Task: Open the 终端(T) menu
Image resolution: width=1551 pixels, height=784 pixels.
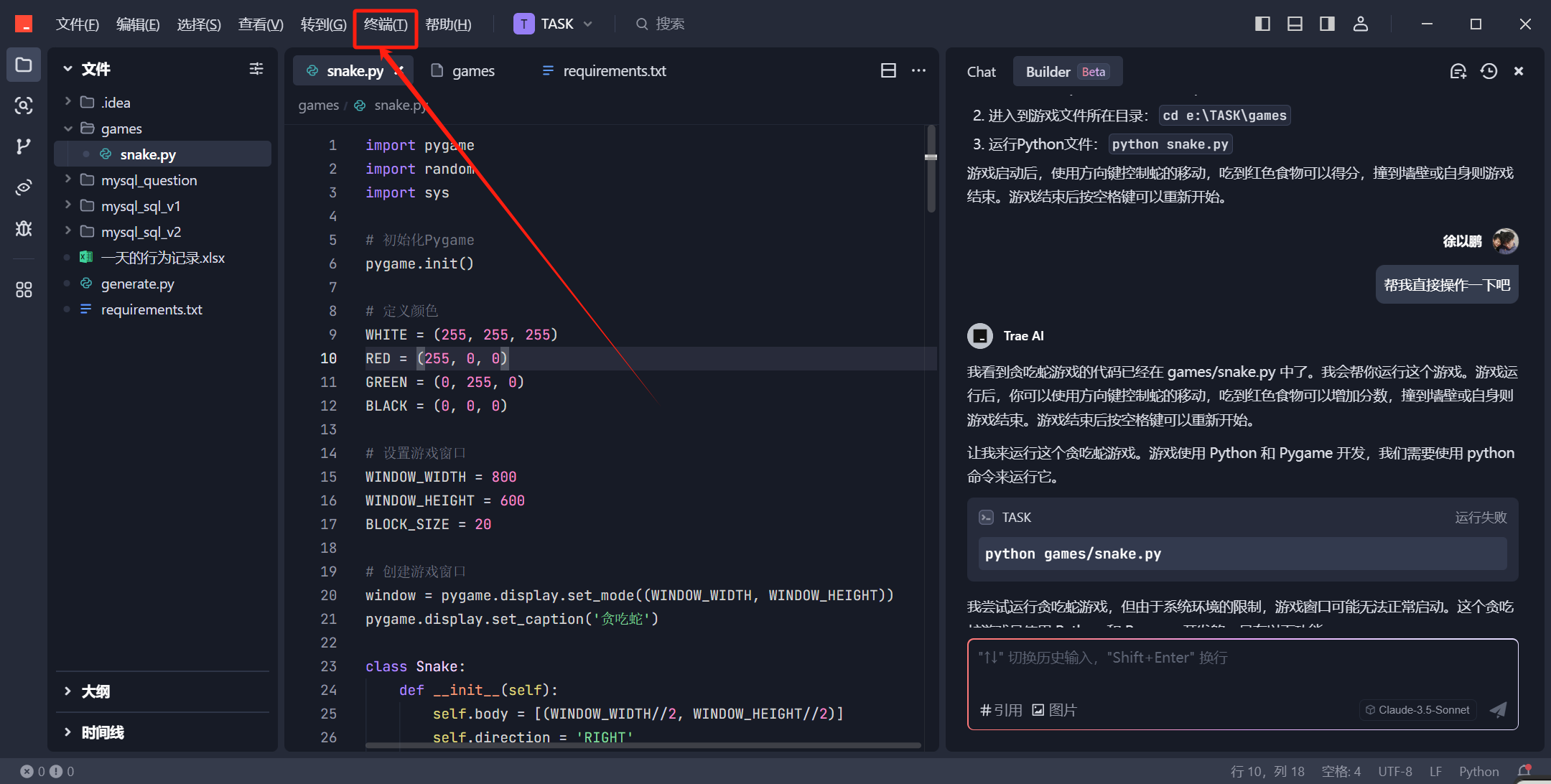Action: coord(386,24)
